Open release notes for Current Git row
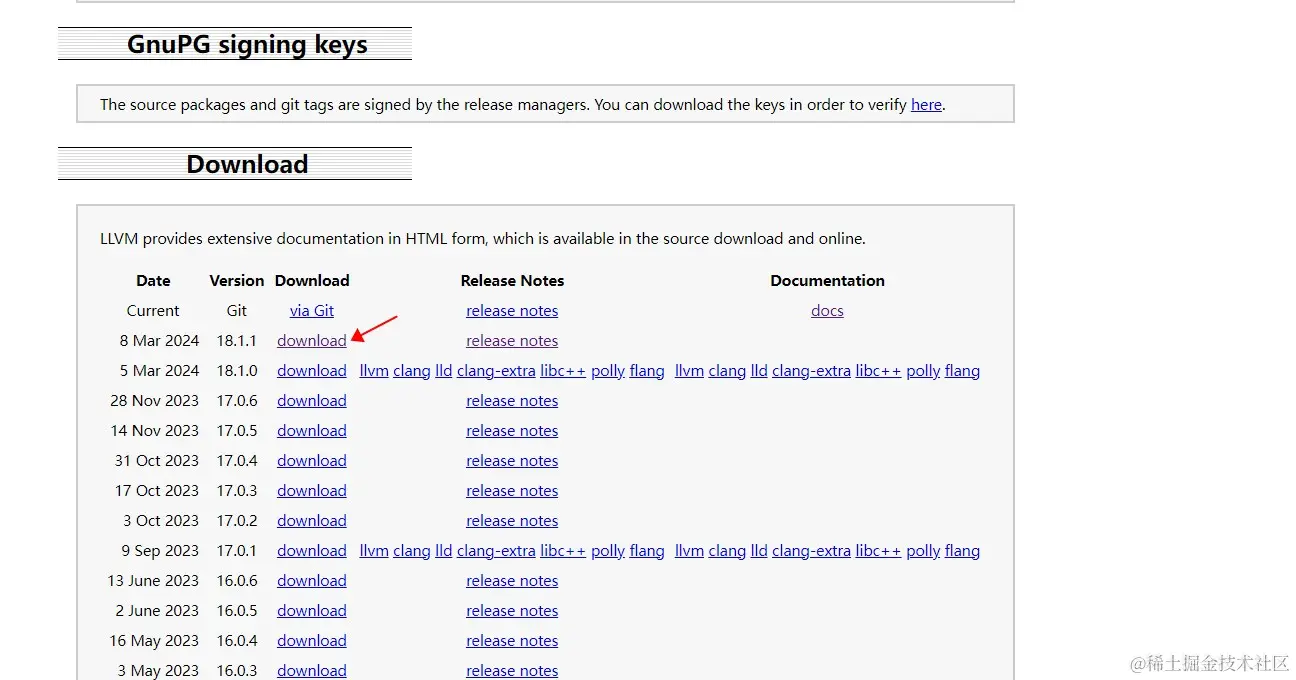This screenshot has height=680, width=1296. (x=512, y=311)
